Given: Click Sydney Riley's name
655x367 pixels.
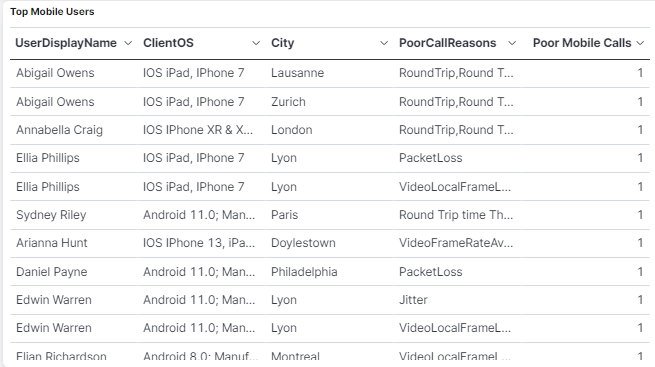Looking at the screenshot, I should tap(51, 215).
